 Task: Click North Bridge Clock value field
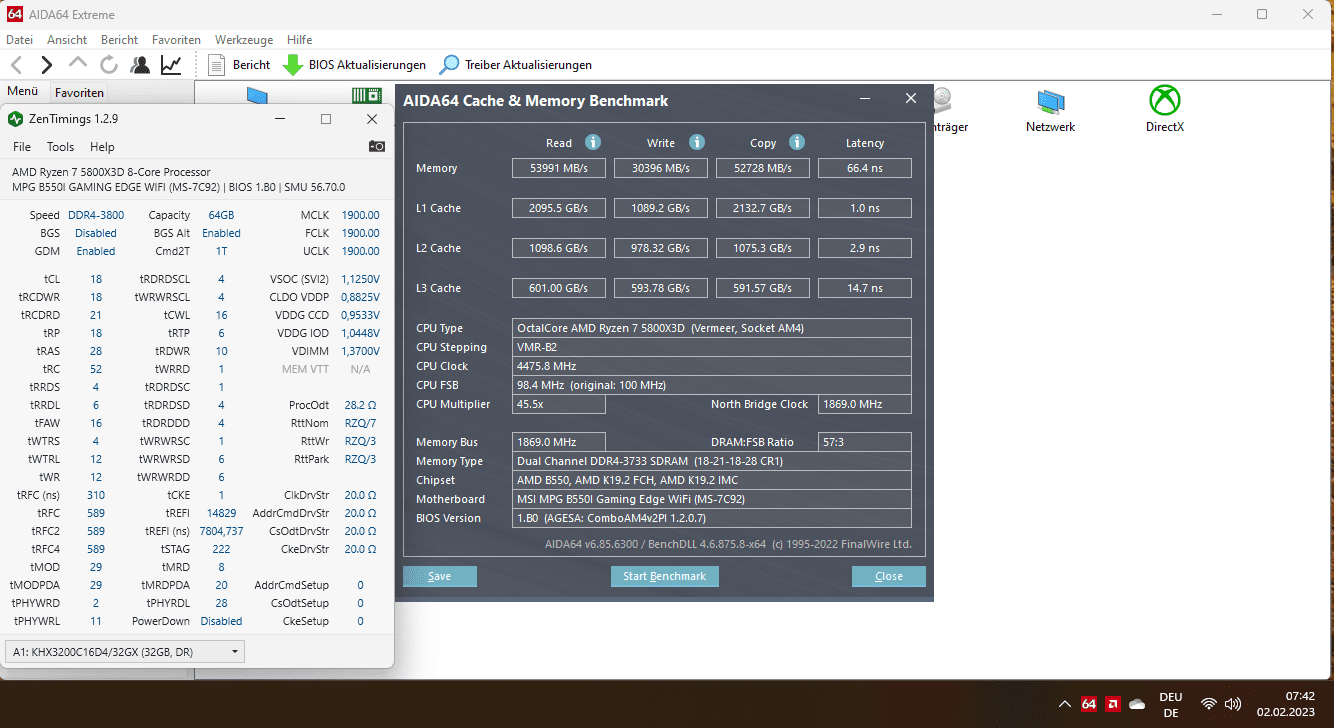(865, 404)
